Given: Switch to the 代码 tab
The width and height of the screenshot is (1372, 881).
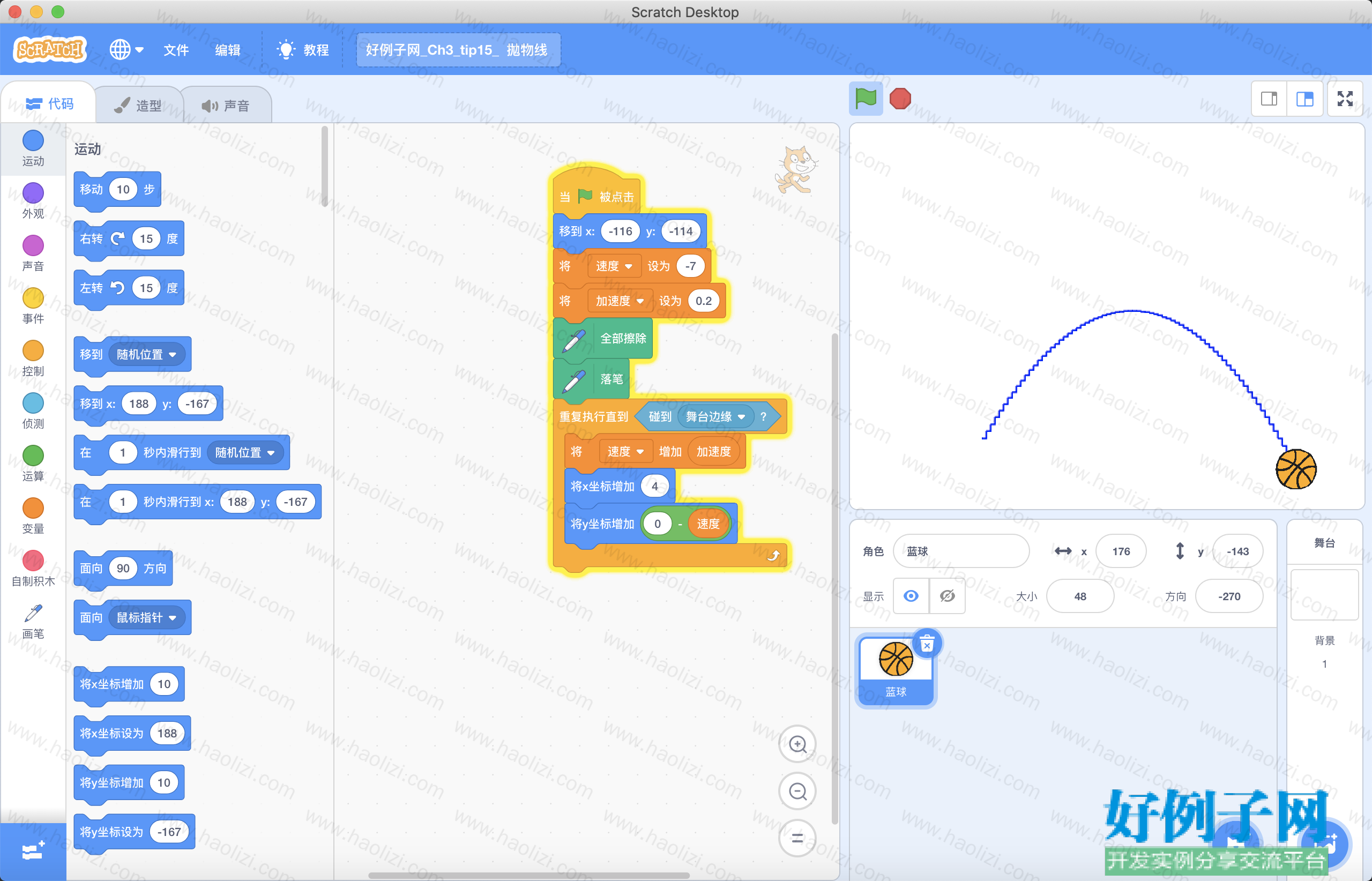Looking at the screenshot, I should click(49, 103).
